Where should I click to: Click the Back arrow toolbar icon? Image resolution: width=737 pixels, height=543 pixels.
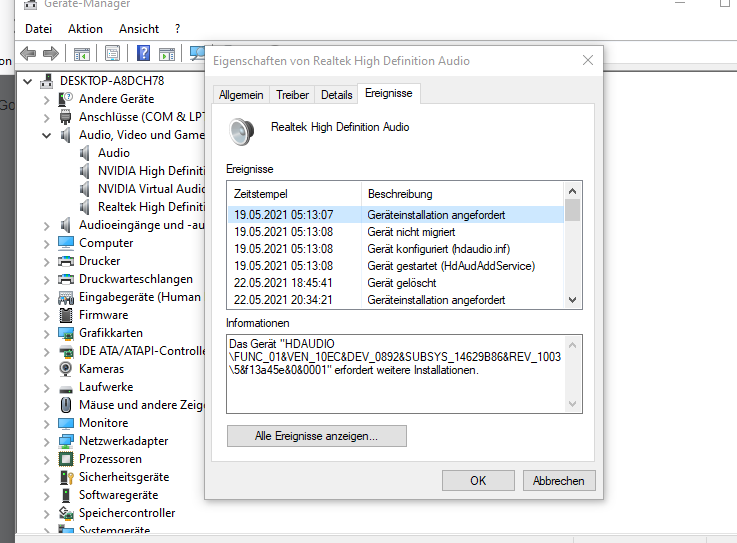(x=28, y=53)
